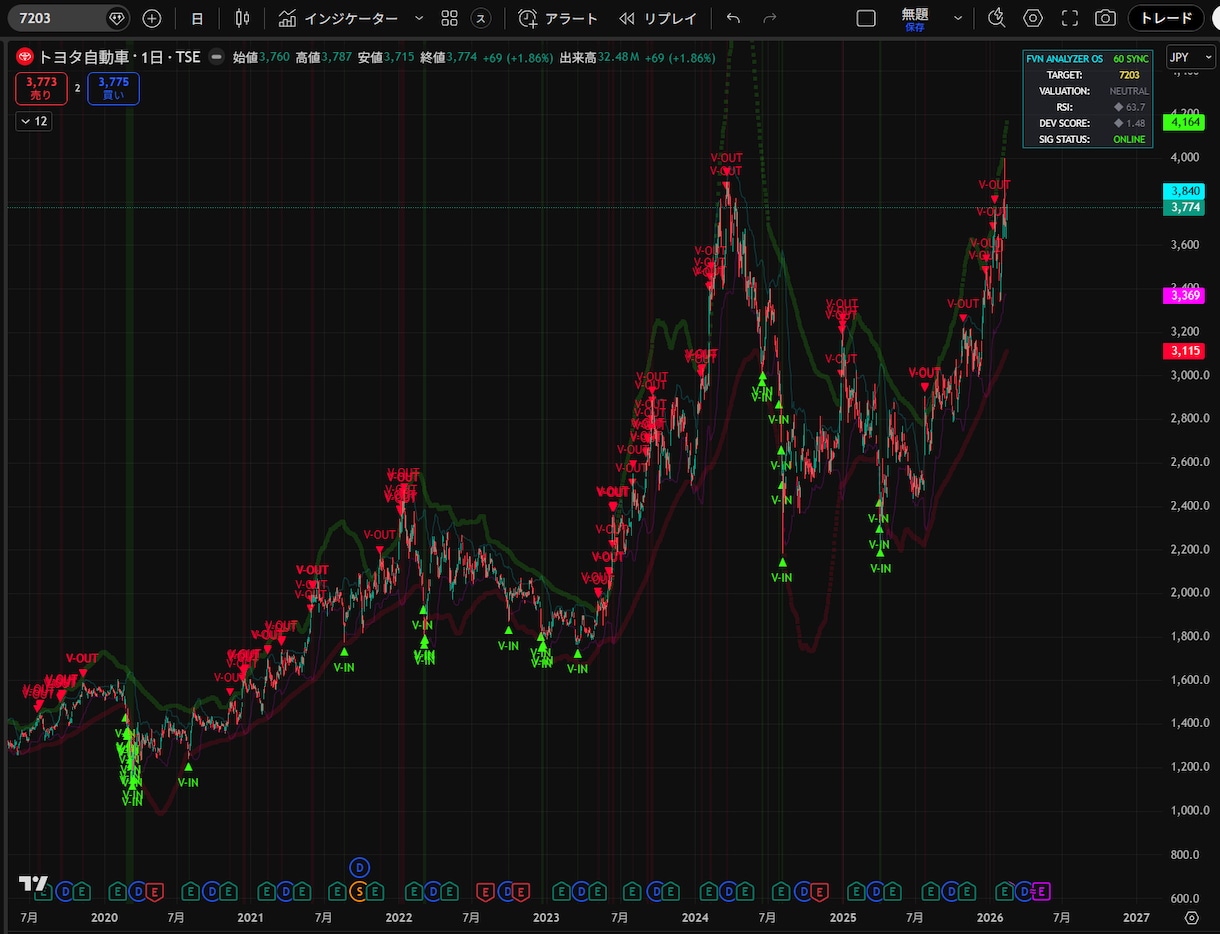The image size is (1220, 934).
Task: Click the Toyota logo icon in legend
Action: tap(24, 58)
